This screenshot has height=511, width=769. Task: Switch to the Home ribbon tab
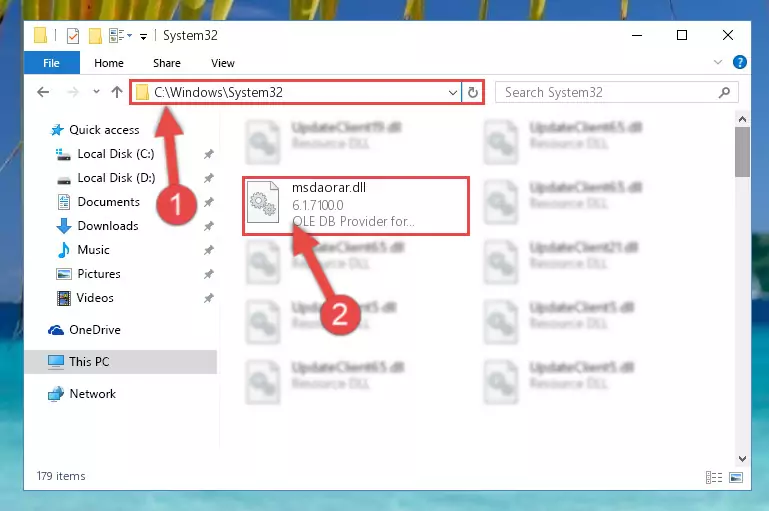coord(109,63)
